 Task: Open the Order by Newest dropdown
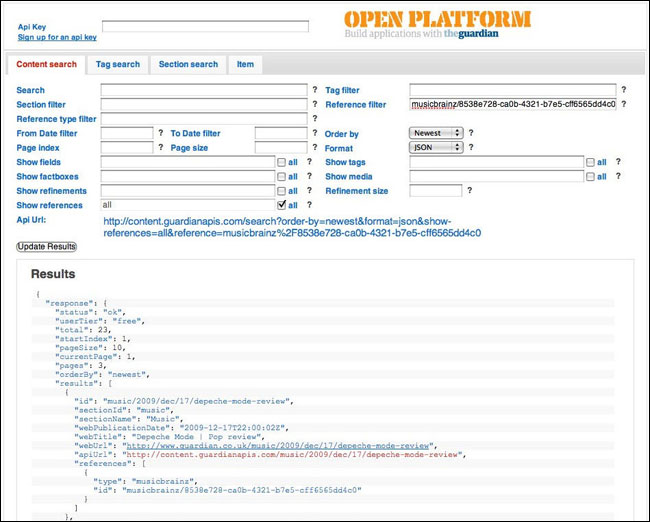436,133
